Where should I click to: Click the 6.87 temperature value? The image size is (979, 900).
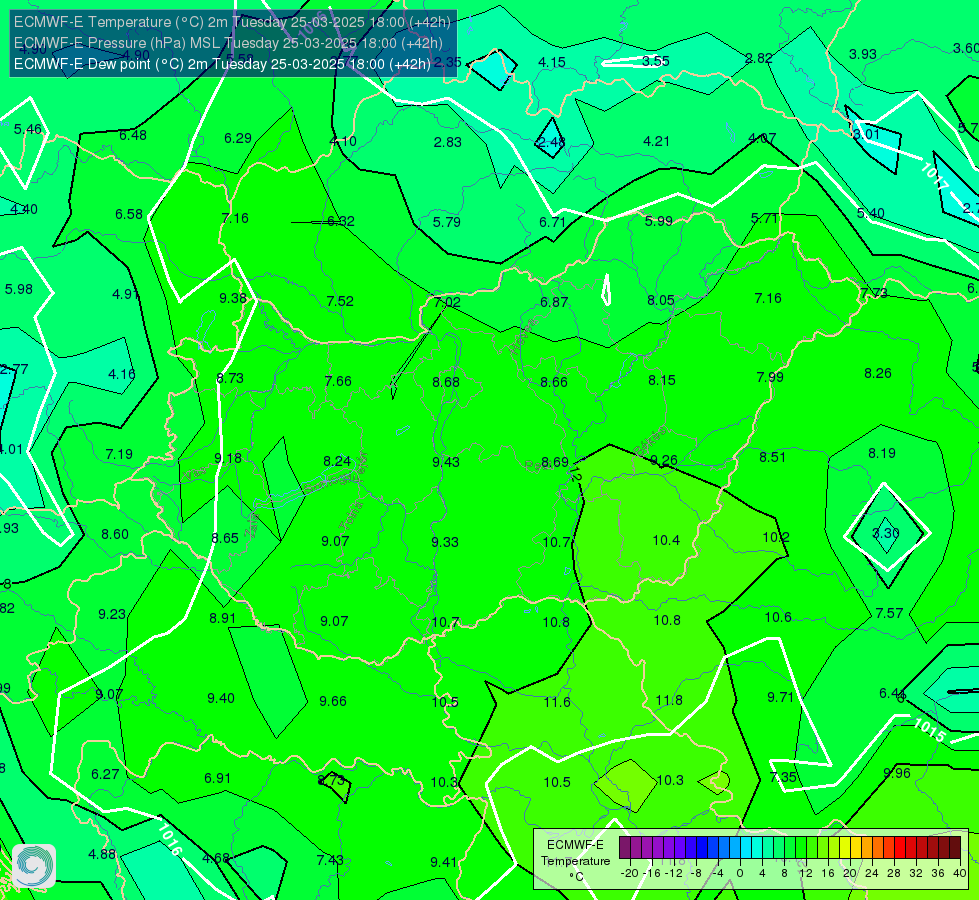pos(554,302)
